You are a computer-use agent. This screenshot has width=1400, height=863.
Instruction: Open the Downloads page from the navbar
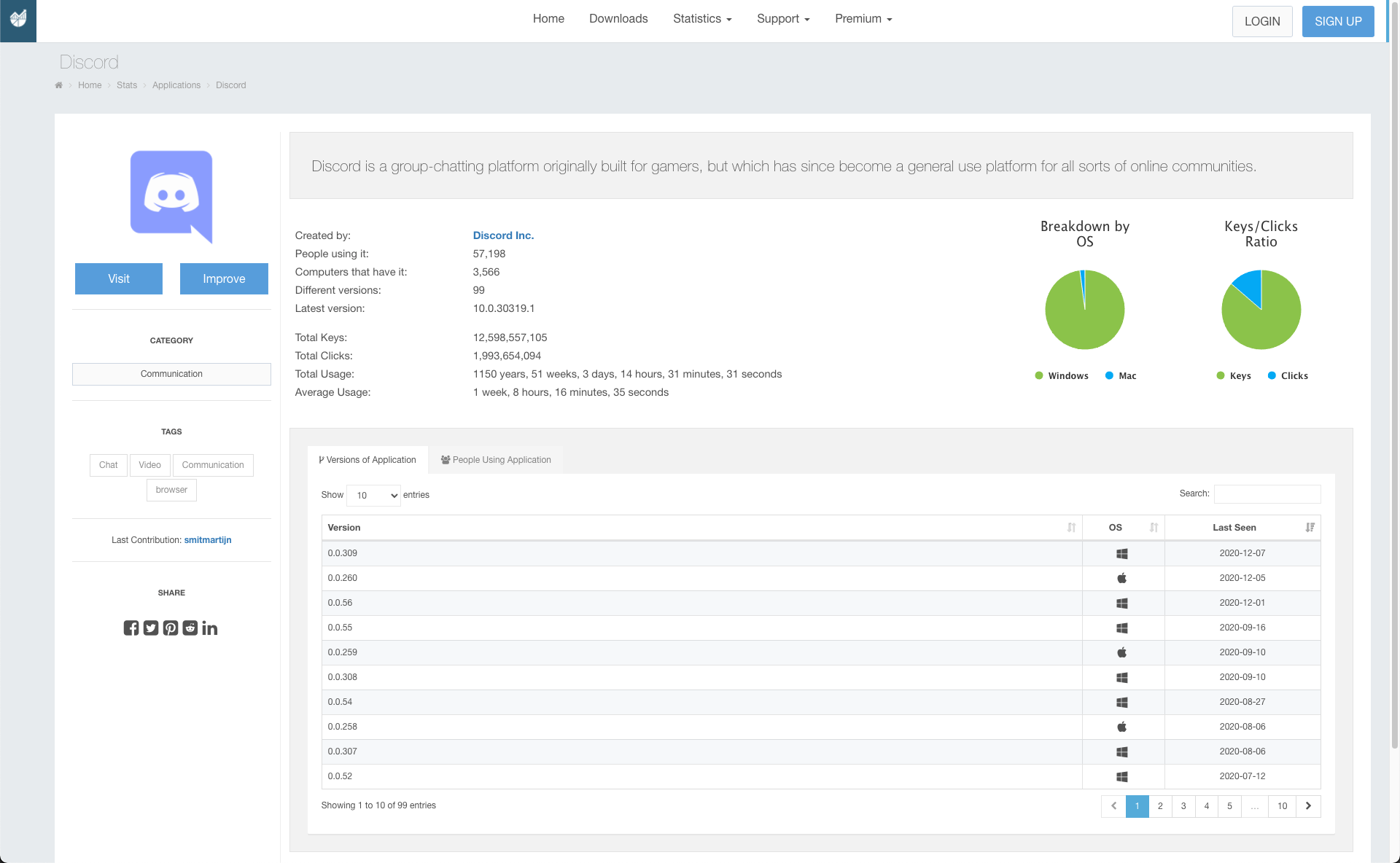(618, 19)
